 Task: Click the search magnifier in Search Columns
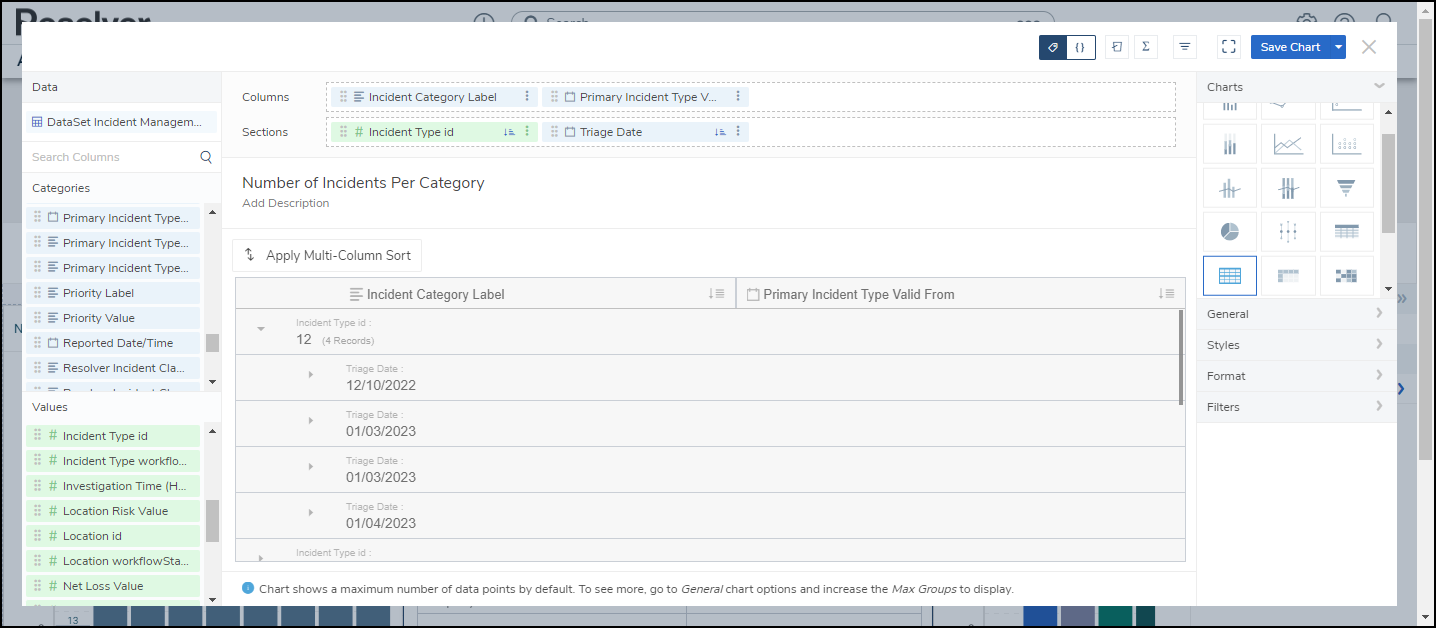click(206, 157)
